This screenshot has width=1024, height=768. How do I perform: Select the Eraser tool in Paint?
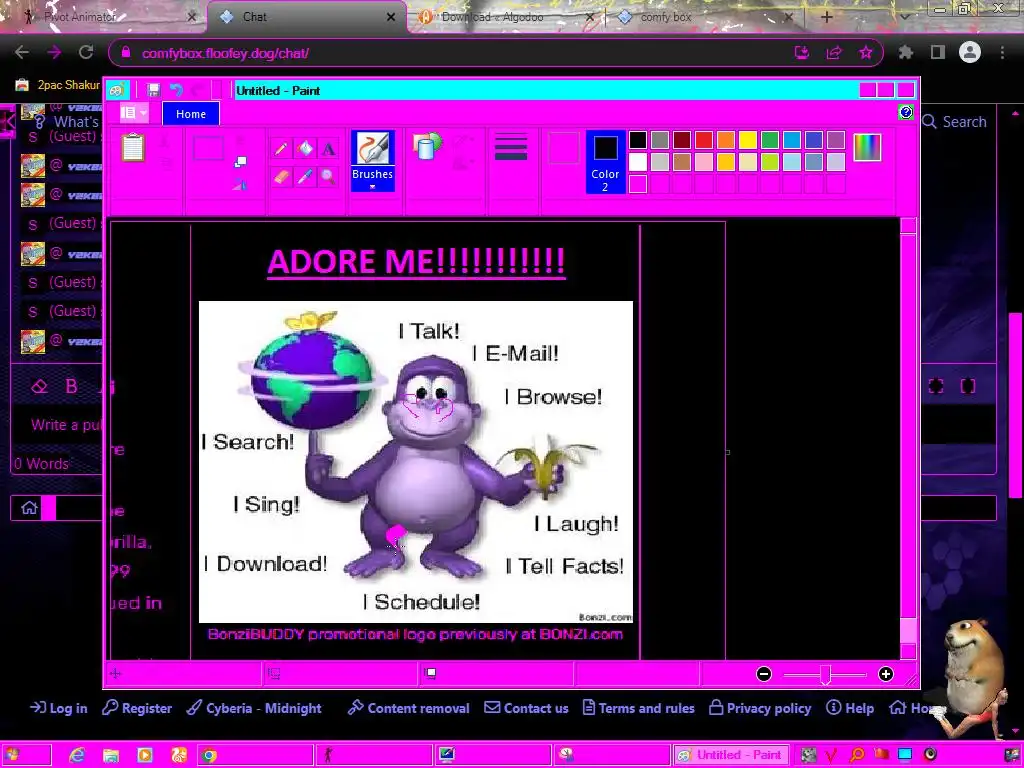click(x=281, y=176)
